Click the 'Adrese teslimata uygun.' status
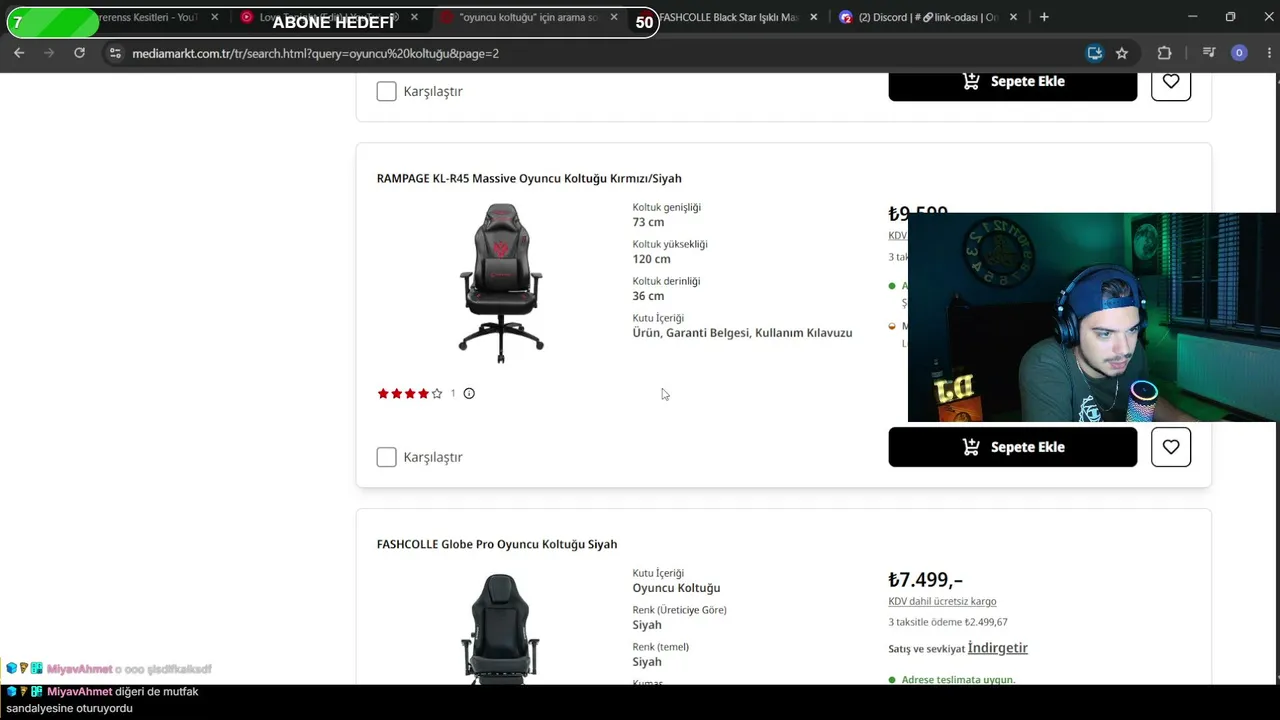 pos(958,680)
